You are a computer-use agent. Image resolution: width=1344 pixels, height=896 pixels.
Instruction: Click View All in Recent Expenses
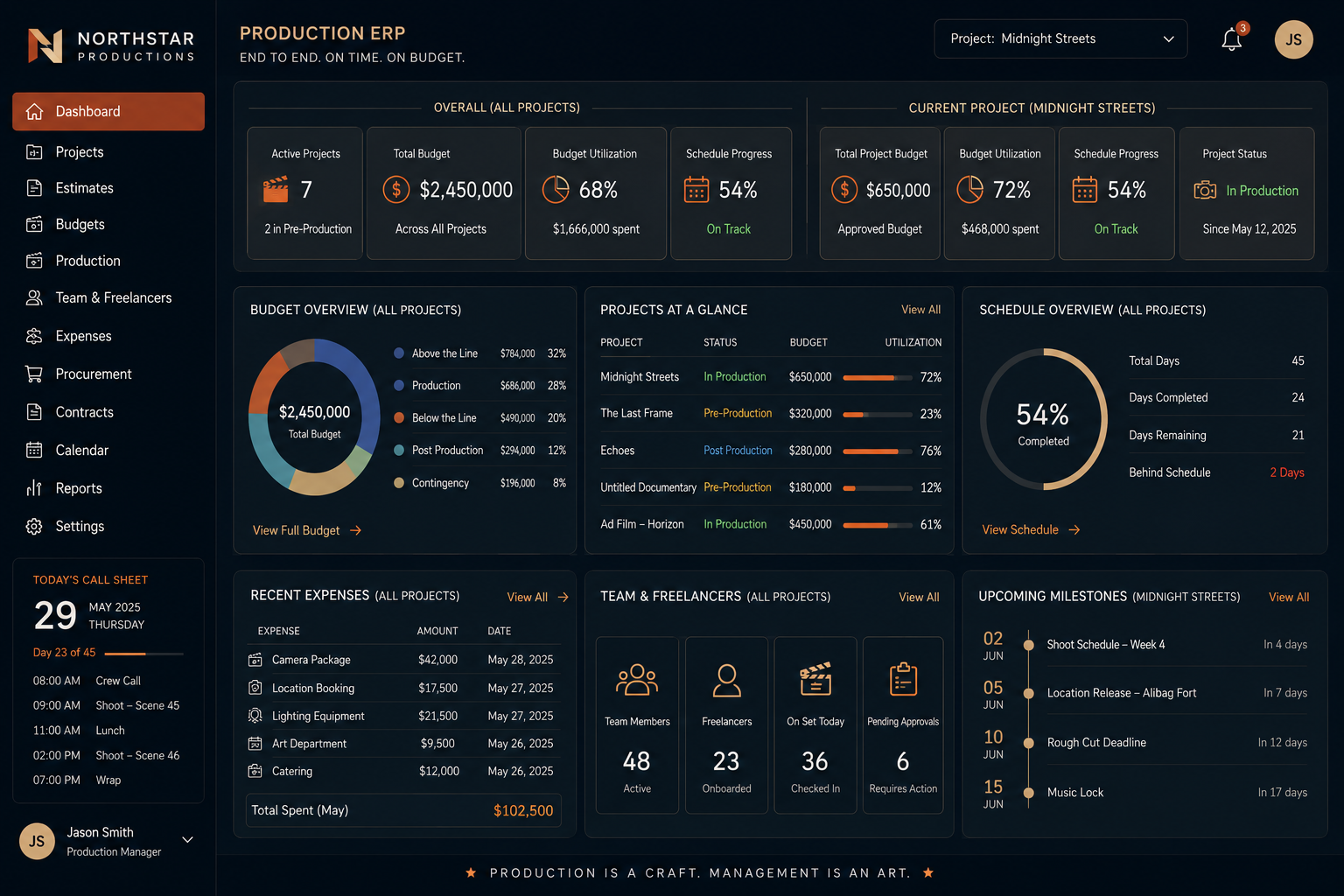[x=537, y=597]
